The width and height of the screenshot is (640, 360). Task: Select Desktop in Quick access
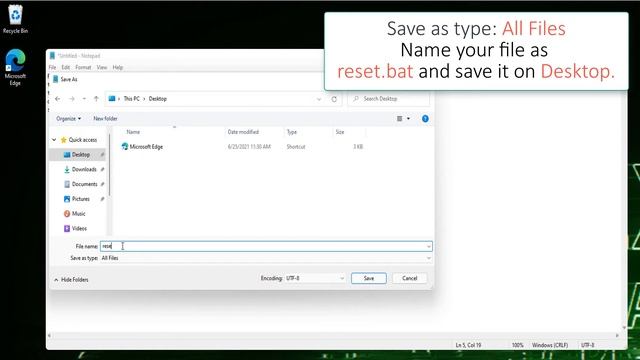78,155
